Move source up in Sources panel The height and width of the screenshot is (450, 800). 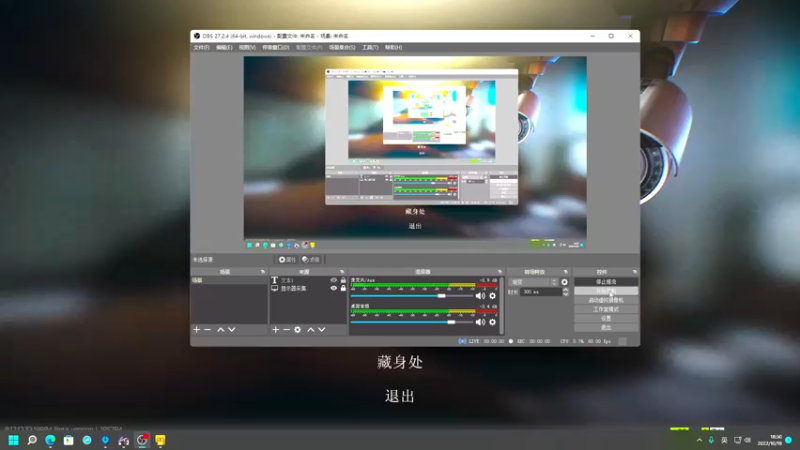click(x=311, y=330)
